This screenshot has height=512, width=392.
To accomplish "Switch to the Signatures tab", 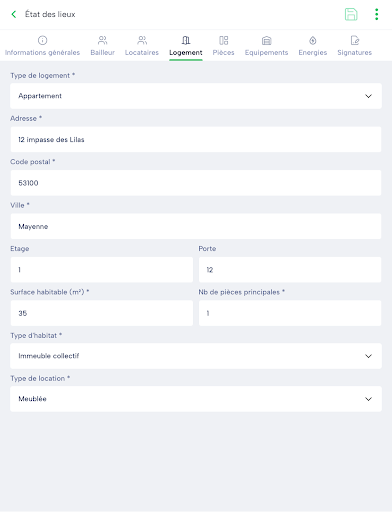I will (x=355, y=45).
